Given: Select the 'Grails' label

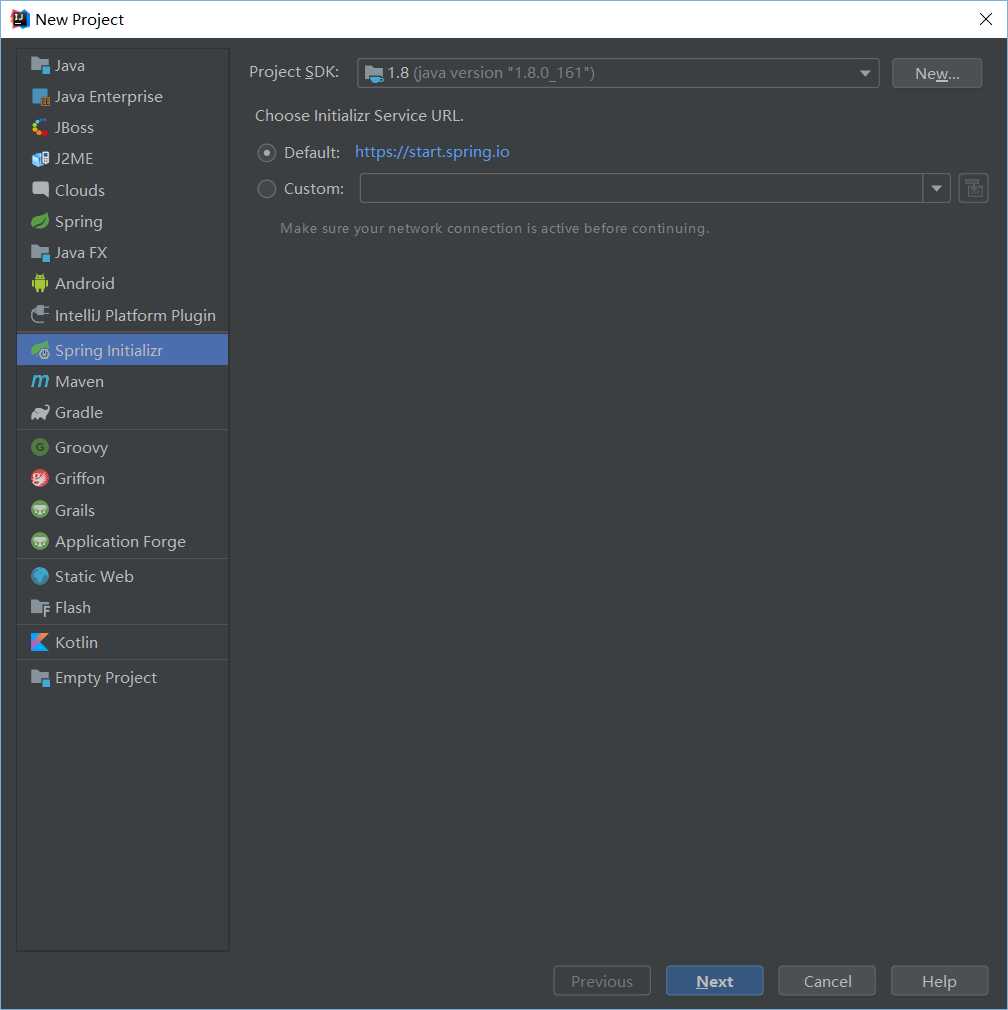Looking at the screenshot, I should pos(75,510).
